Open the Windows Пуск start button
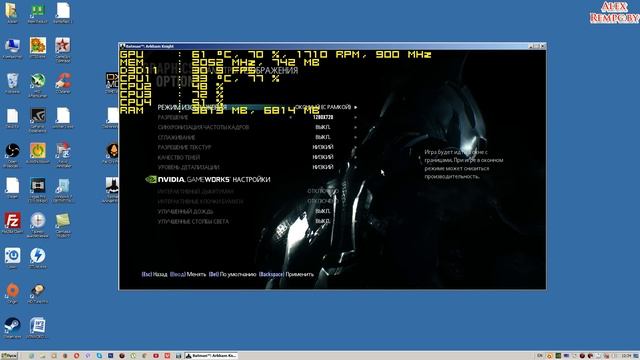This screenshot has width=640, height=360. click(9, 356)
